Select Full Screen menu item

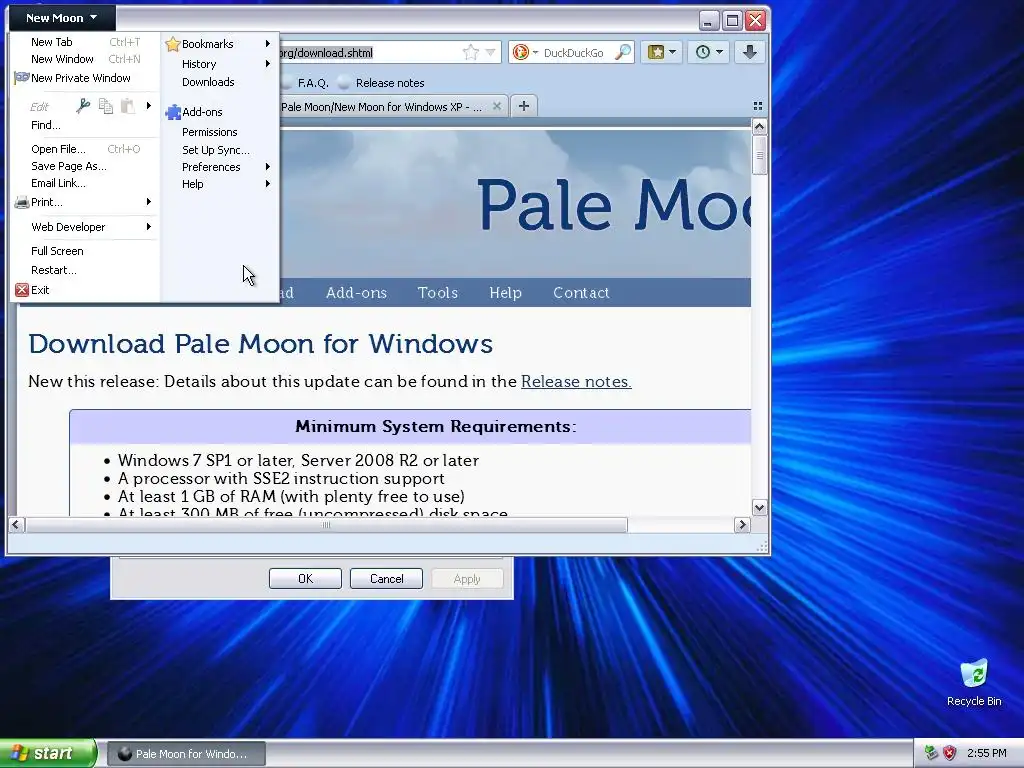(84, 251)
